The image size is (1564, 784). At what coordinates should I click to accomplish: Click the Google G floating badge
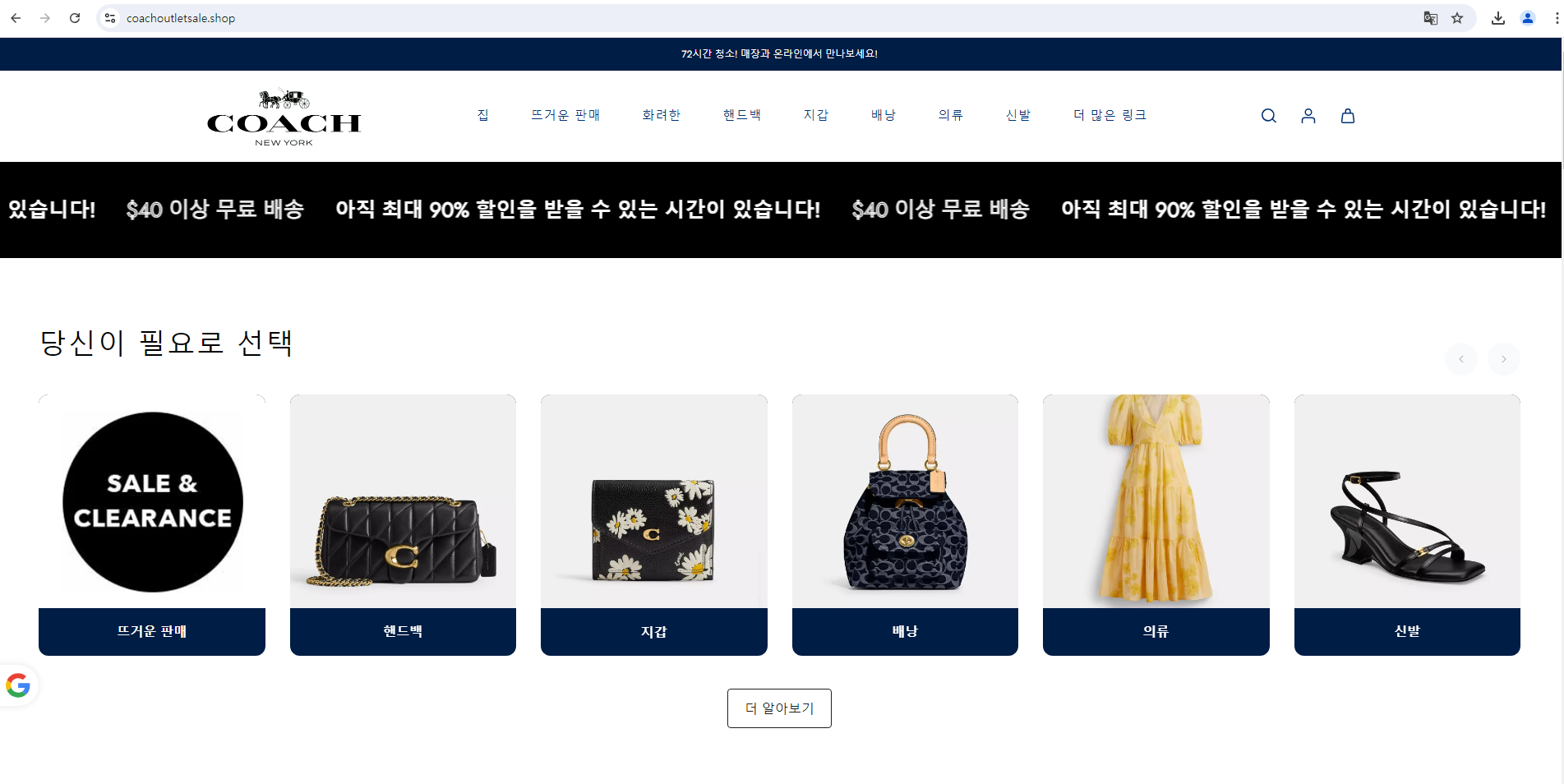tap(18, 685)
